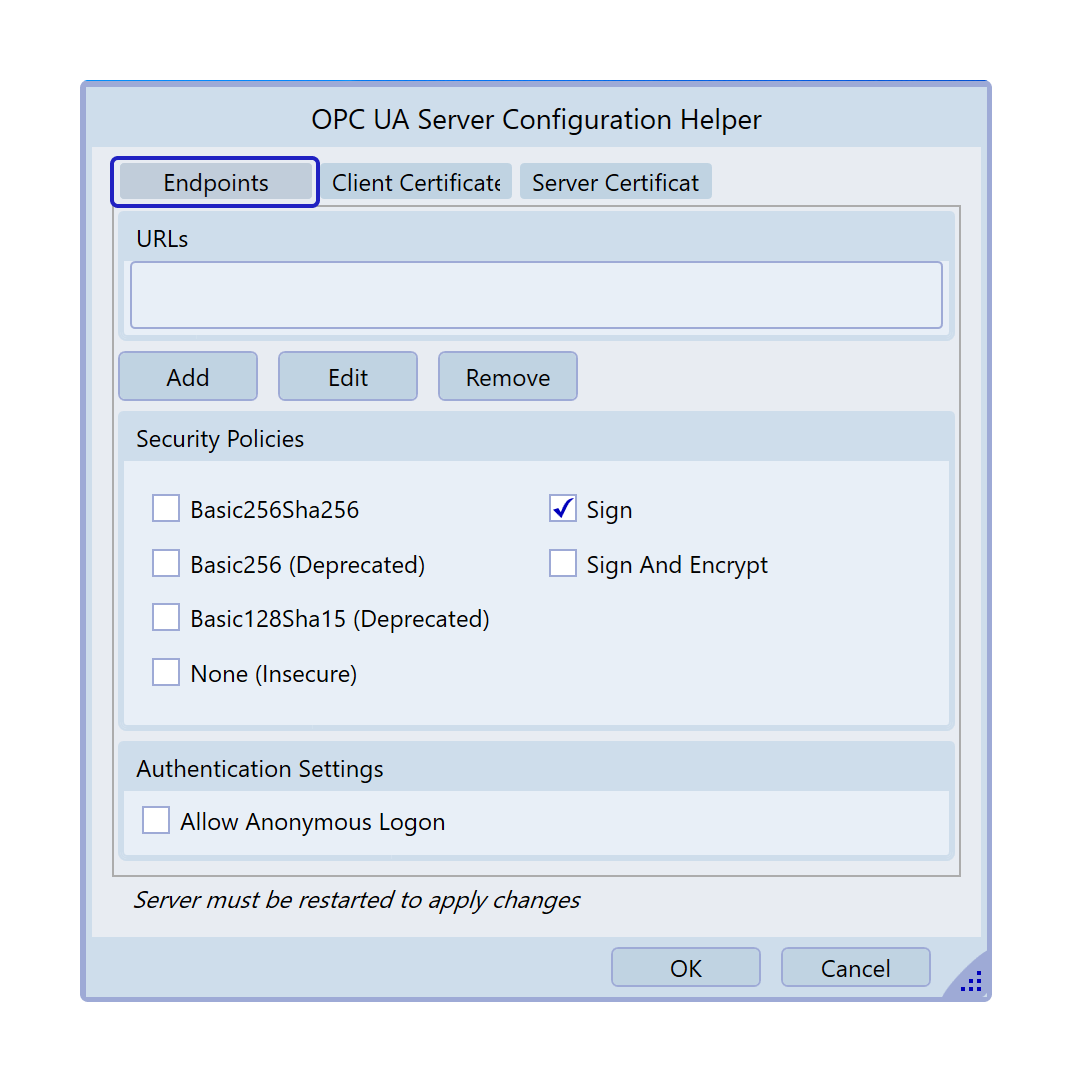This screenshot has height=1082, width=1072.
Task: Click the Edit URL button
Action: [x=347, y=377]
